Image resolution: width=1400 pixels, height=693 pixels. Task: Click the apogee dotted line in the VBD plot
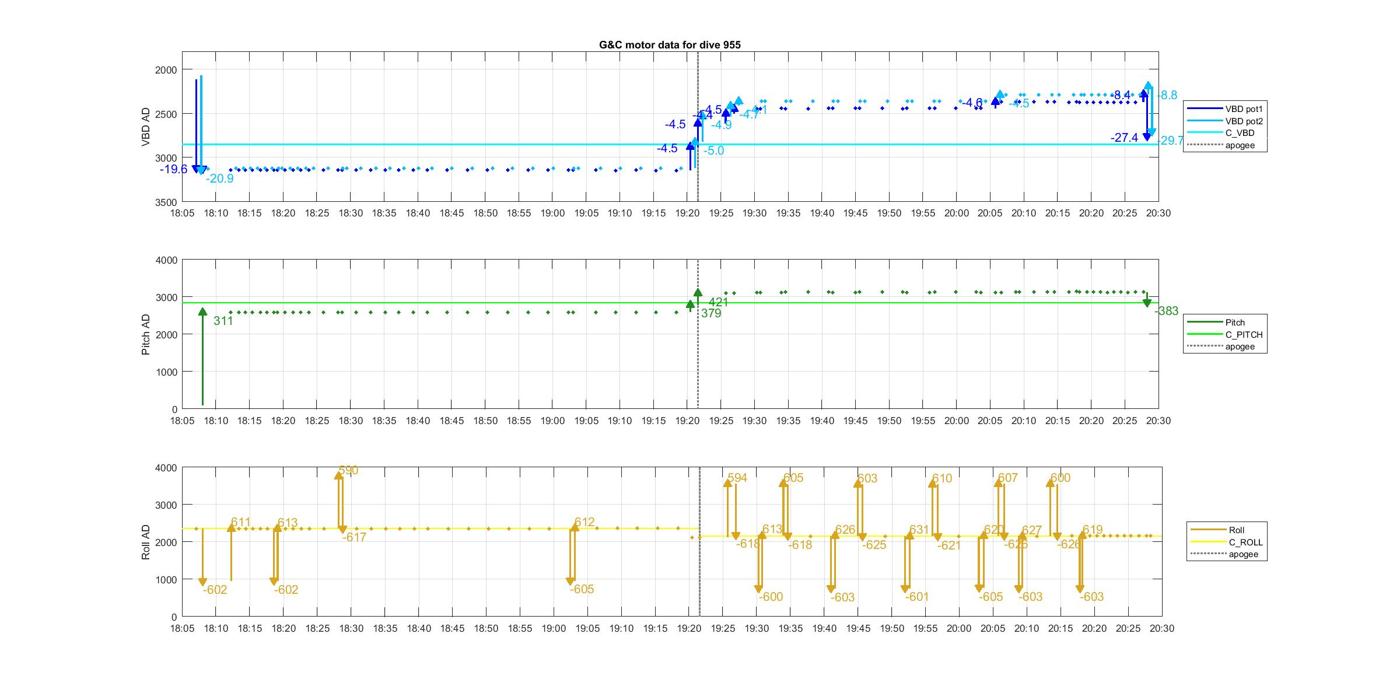(x=697, y=127)
